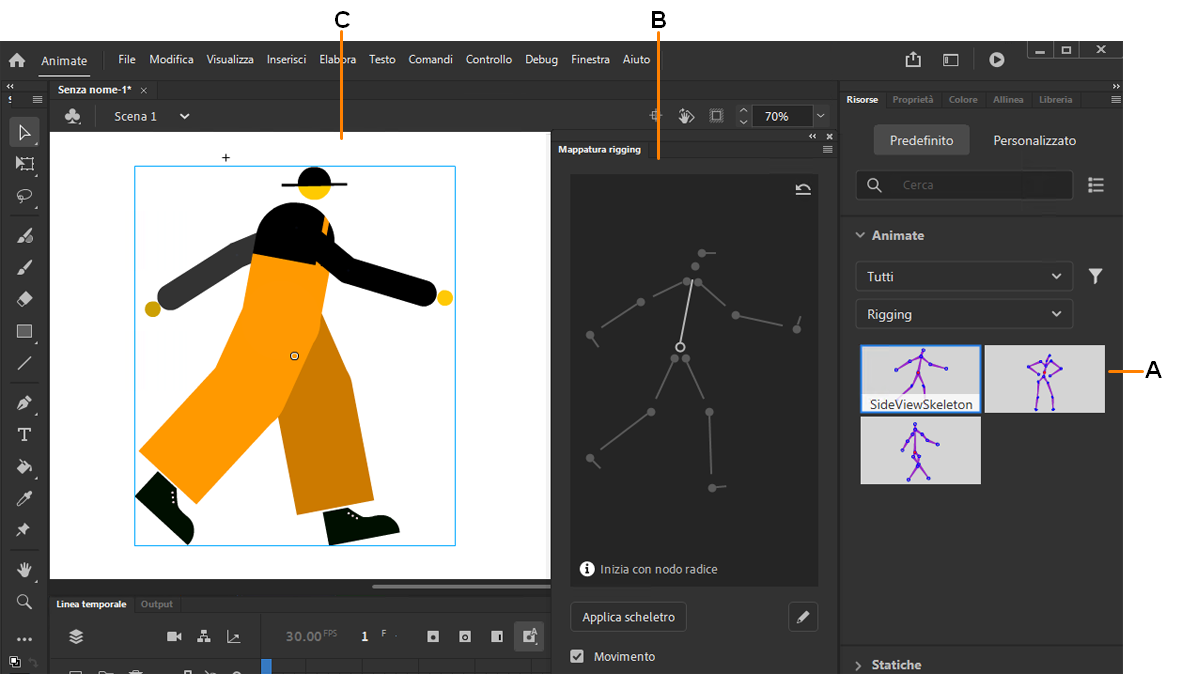Enable the Movimento checkbox

pos(577,656)
